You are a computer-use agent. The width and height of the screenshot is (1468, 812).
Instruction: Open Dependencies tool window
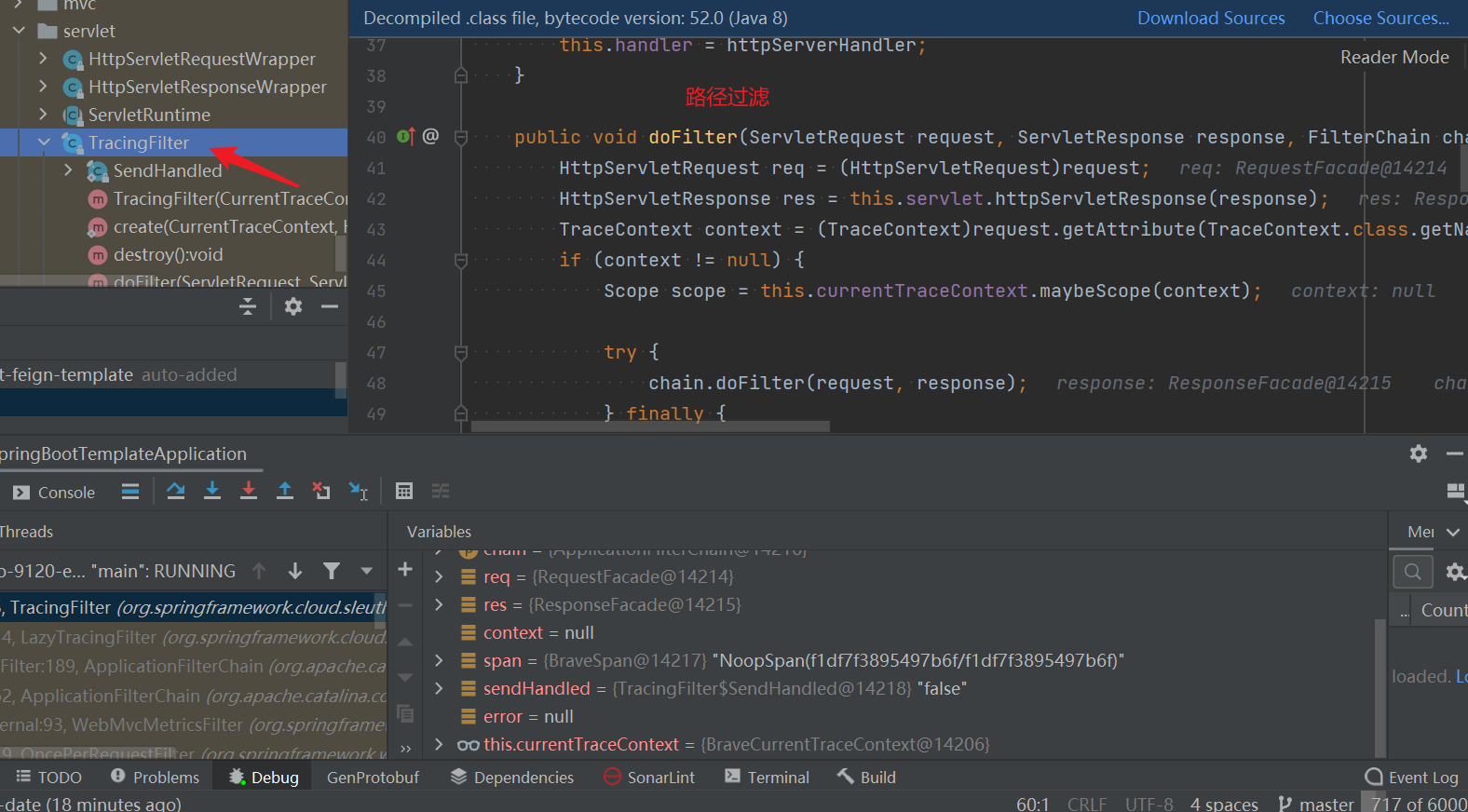click(511, 778)
